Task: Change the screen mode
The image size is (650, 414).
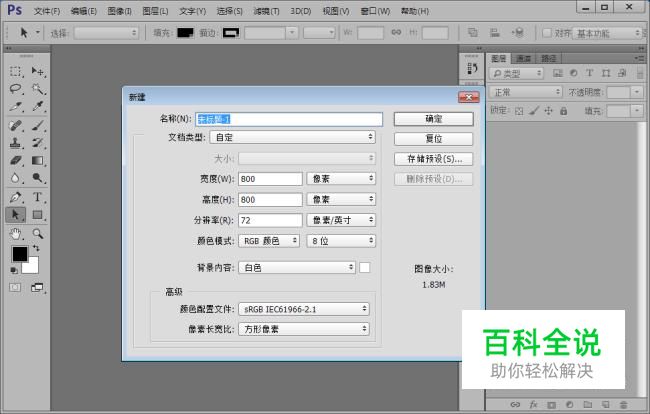Action: click(37, 287)
